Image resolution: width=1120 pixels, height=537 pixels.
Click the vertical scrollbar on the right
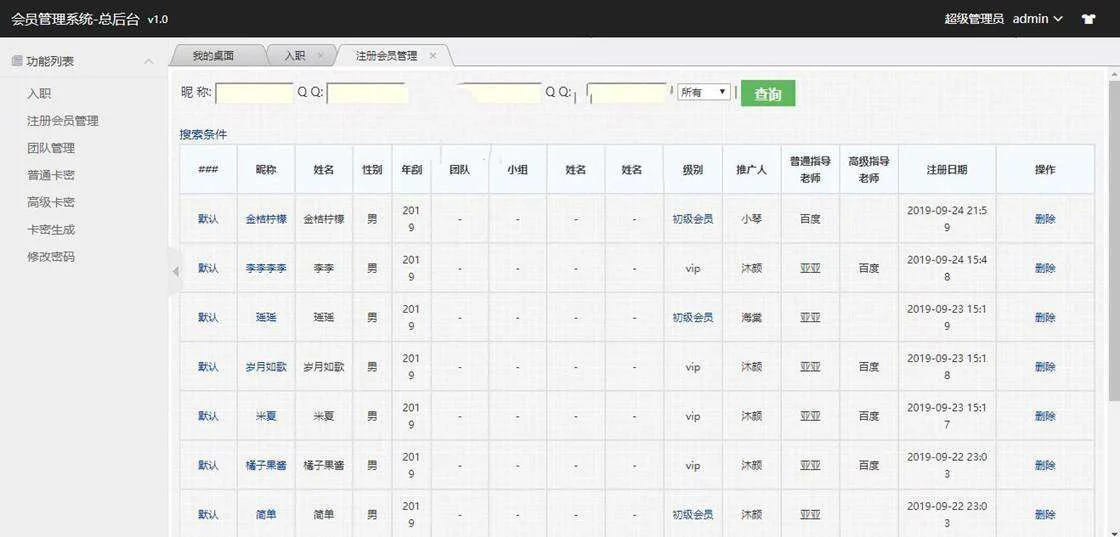point(1114,250)
